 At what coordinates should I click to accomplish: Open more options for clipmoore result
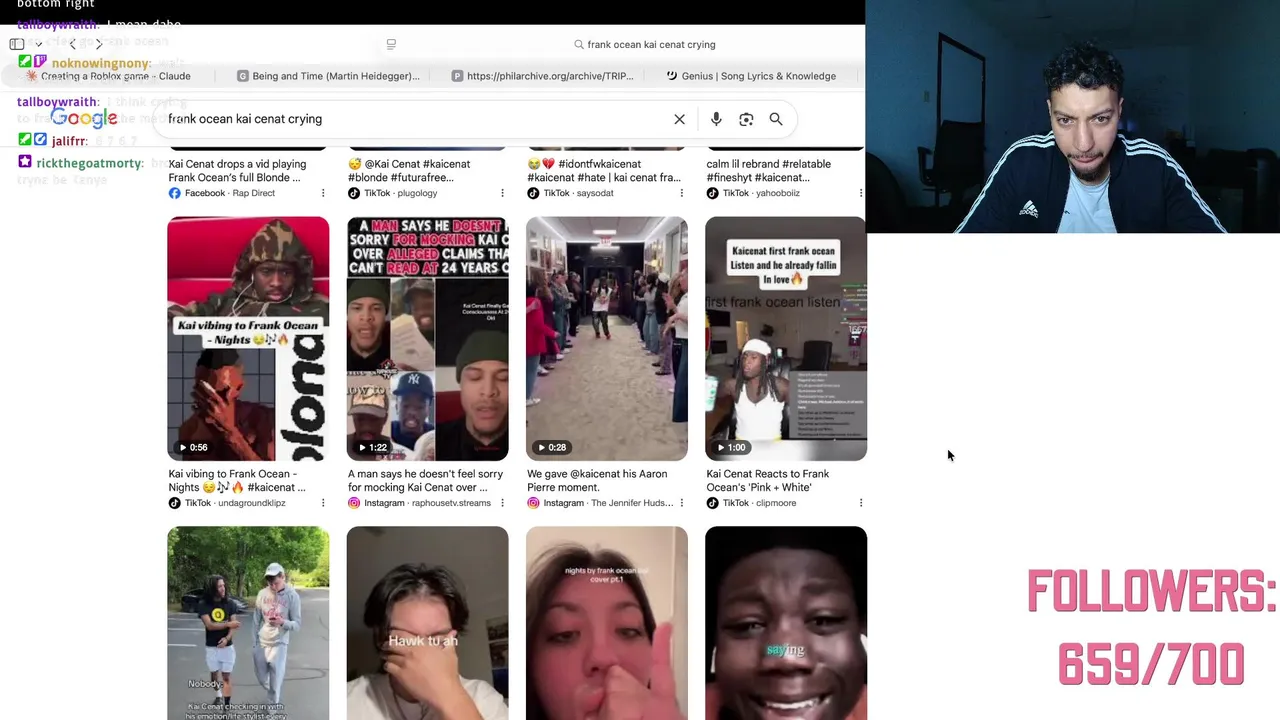click(860, 503)
